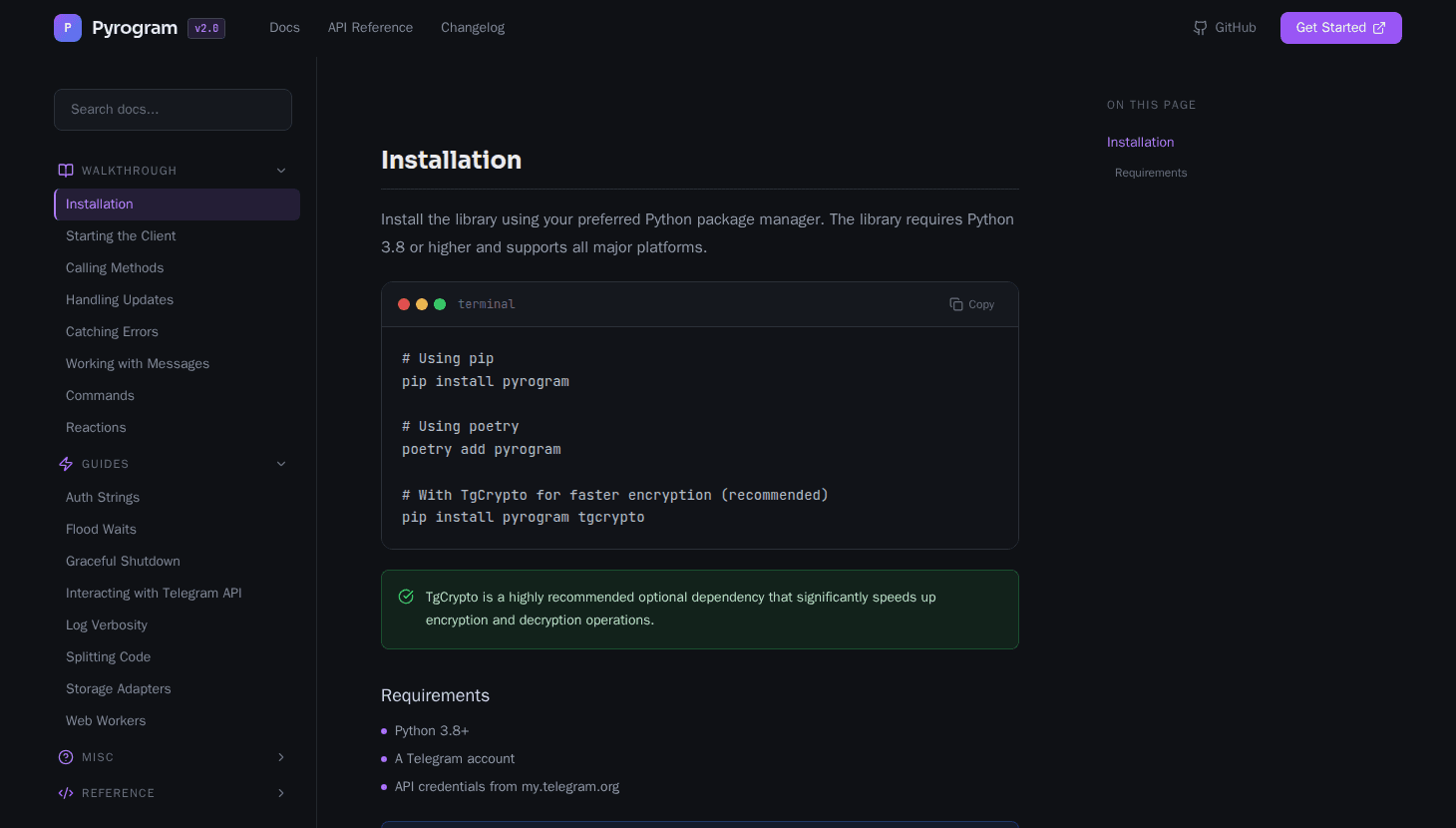Collapse the Walkthrough section
Screen dimensions: 1456x828
[281, 170]
